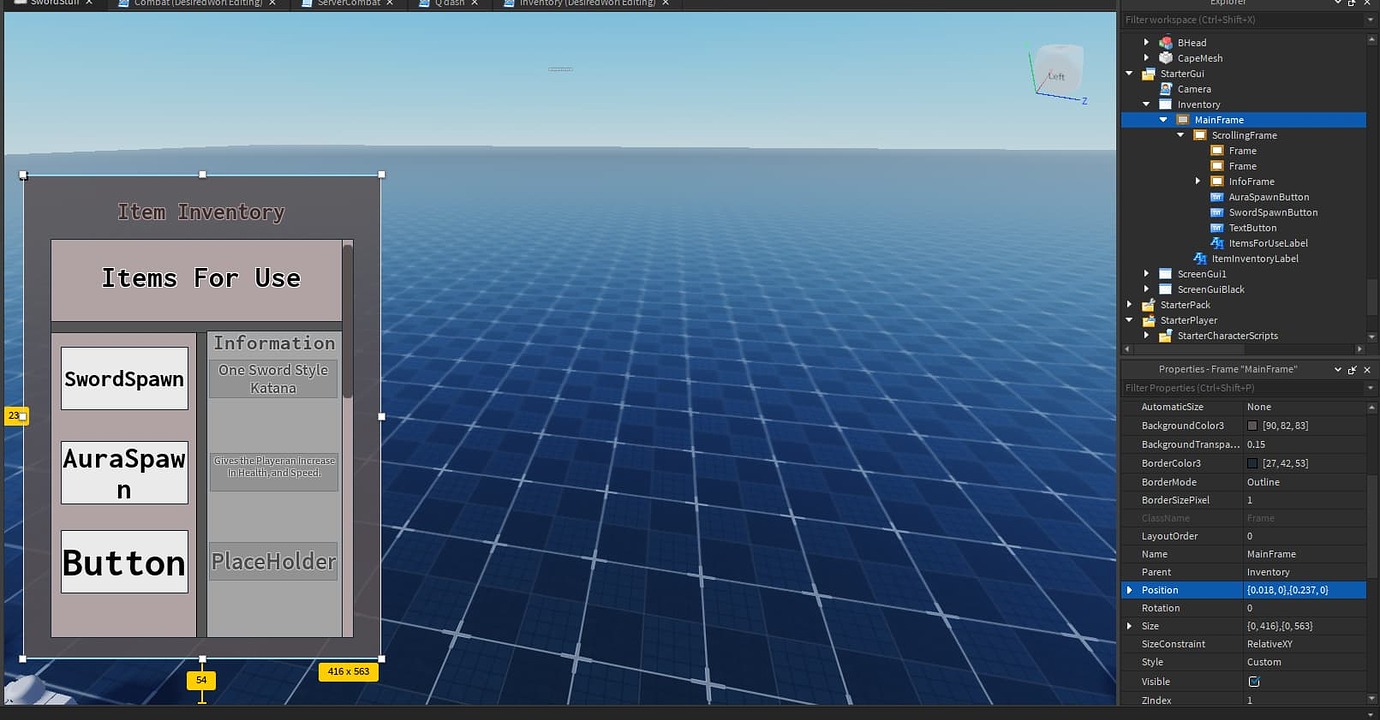This screenshot has width=1380, height=720.
Task: Collapse the MainFrame tree node
Action: pyautogui.click(x=1164, y=120)
